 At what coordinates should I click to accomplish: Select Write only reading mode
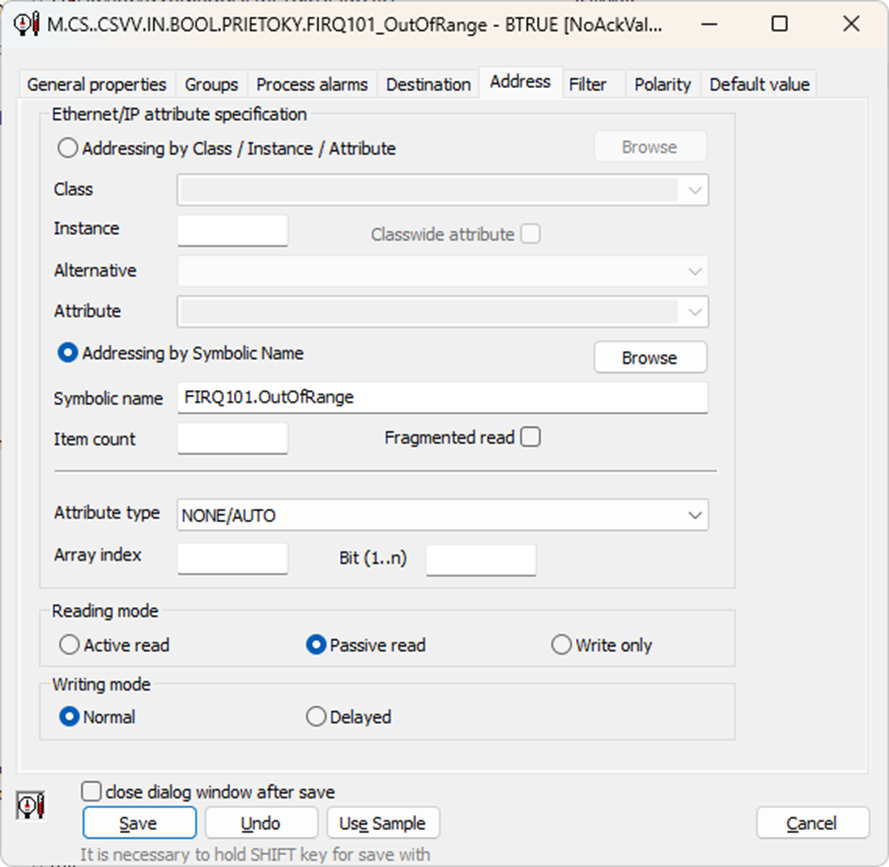(x=561, y=645)
